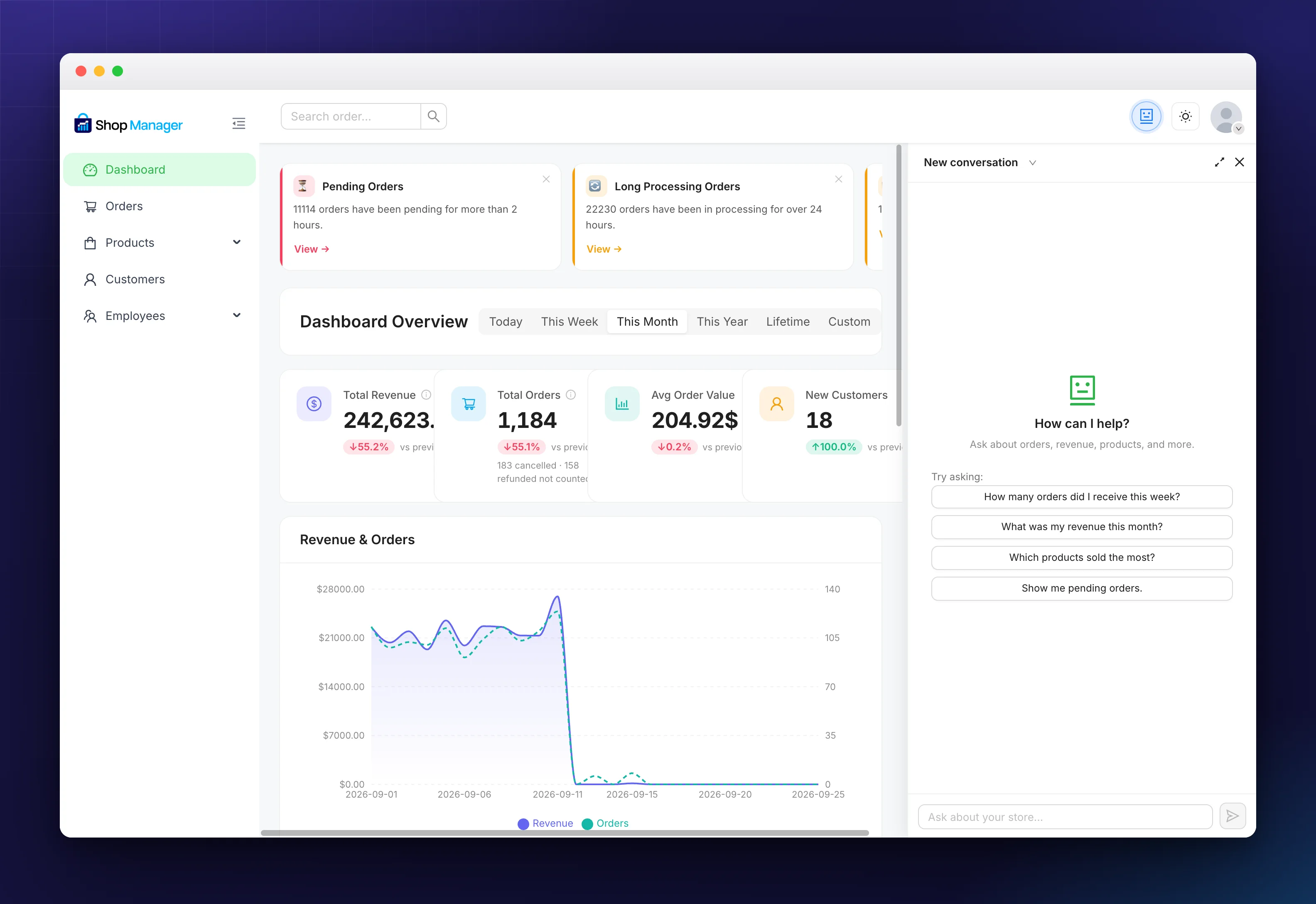Click the Total Revenue dollar icon
Image resolution: width=1316 pixels, height=904 pixels.
pyautogui.click(x=314, y=404)
